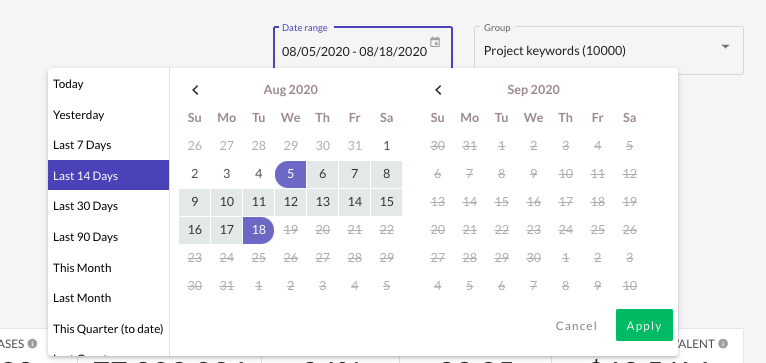Apply the selected date range
The image size is (766, 363).
point(644,325)
